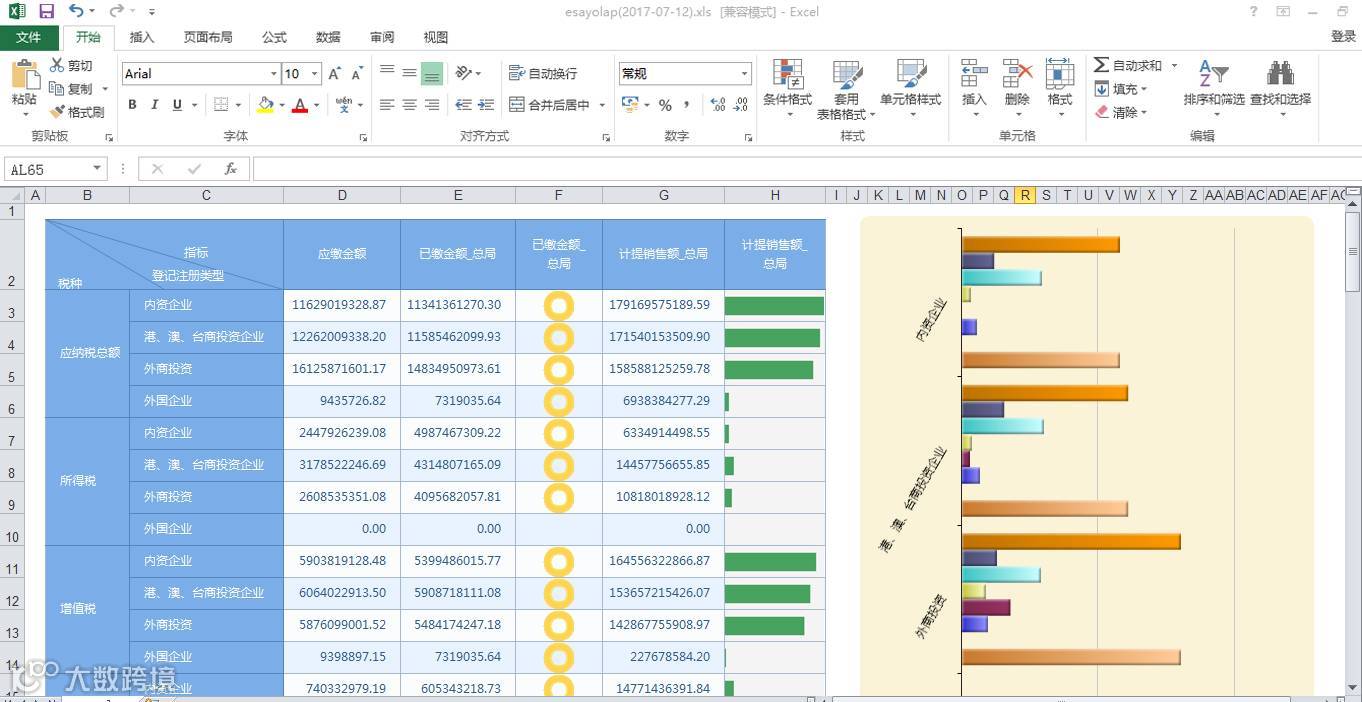Switch to the Formulas (公式) tab
This screenshot has width=1362, height=702.
pyautogui.click(x=274, y=37)
